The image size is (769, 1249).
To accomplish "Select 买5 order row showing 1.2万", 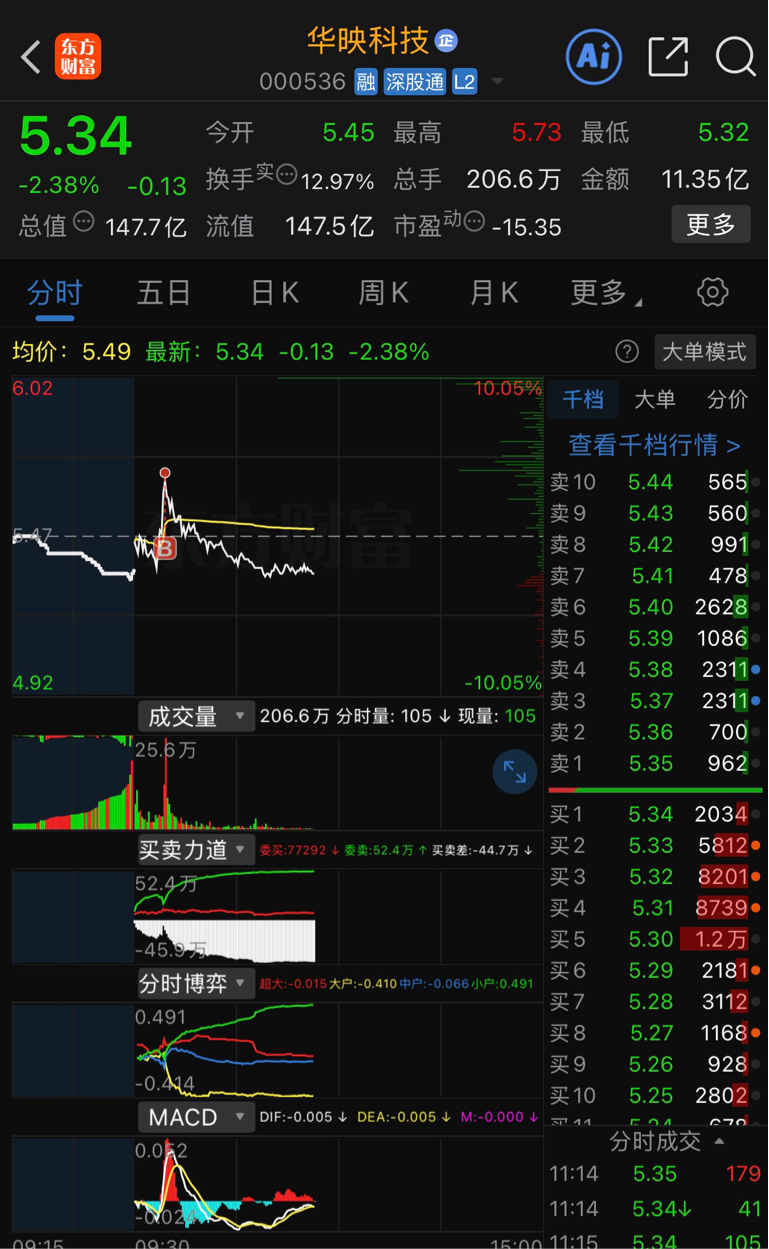I will point(655,940).
